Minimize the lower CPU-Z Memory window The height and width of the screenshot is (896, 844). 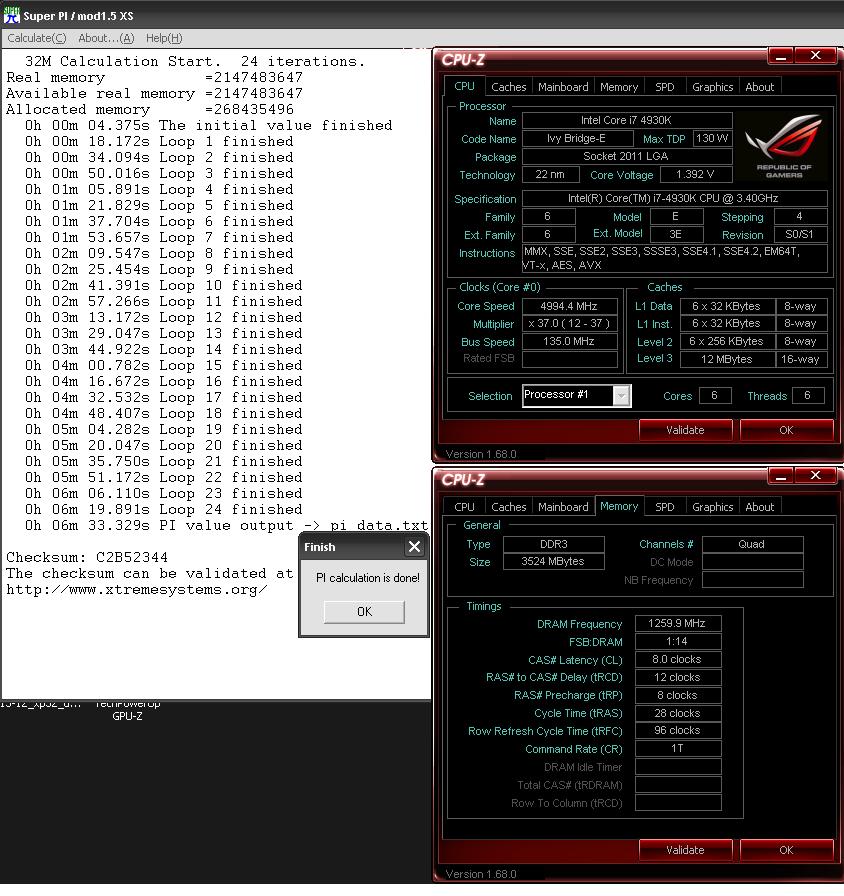781,476
